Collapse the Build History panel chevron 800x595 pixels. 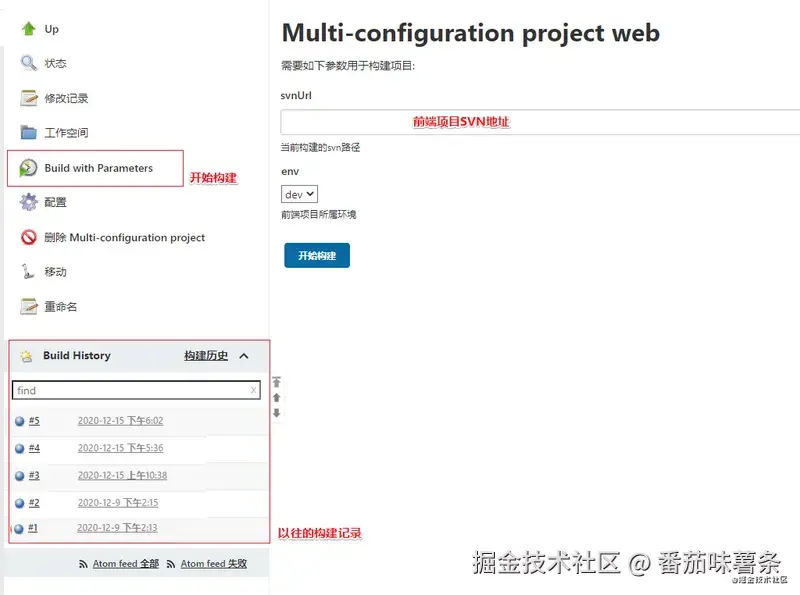(244, 356)
